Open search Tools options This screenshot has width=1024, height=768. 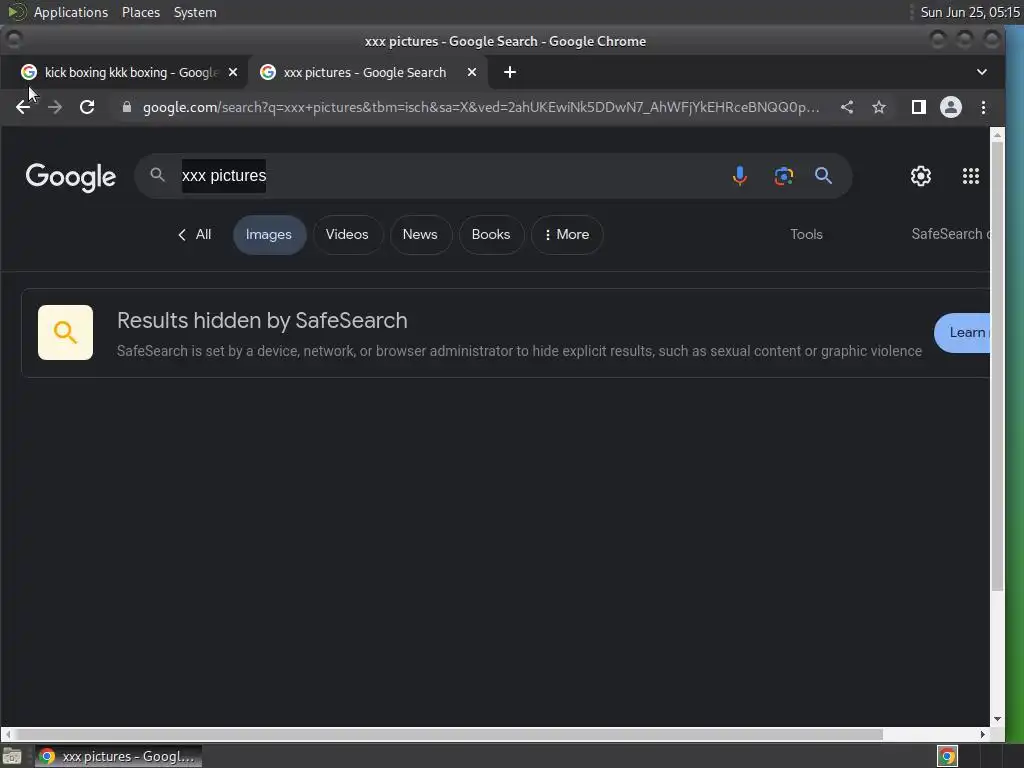point(806,234)
